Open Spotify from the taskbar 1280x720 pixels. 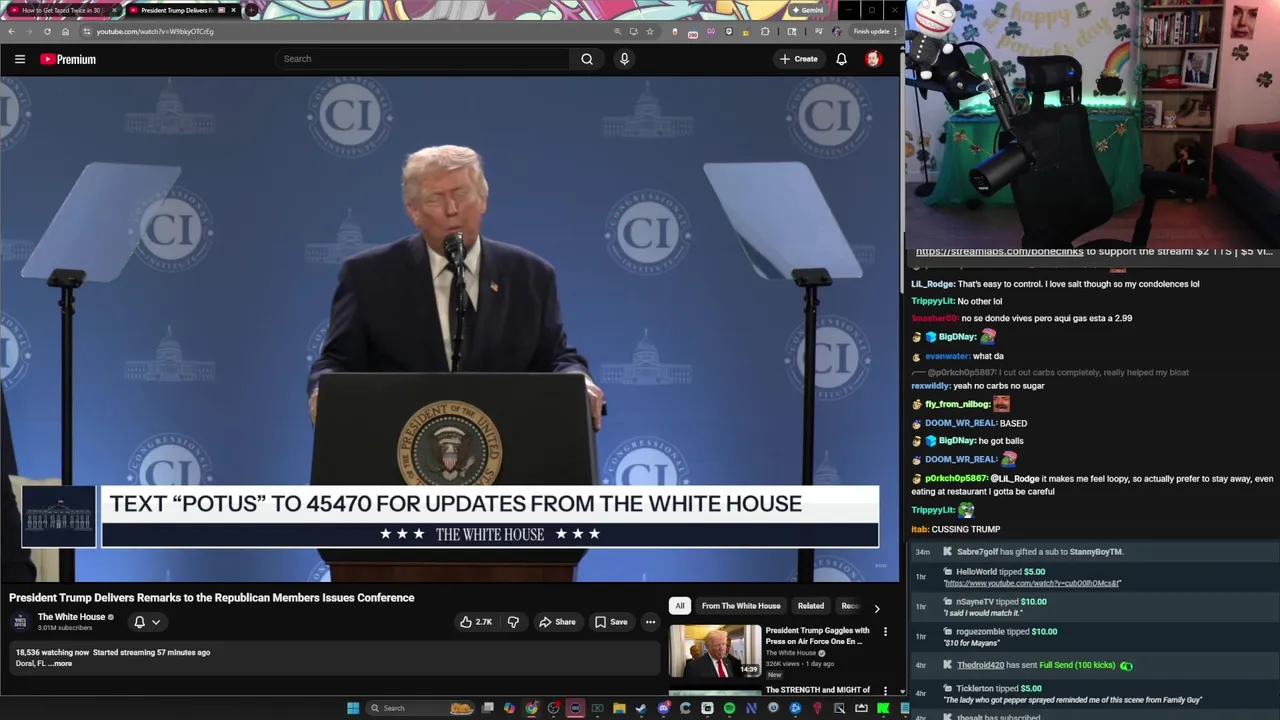[x=729, y=708]
